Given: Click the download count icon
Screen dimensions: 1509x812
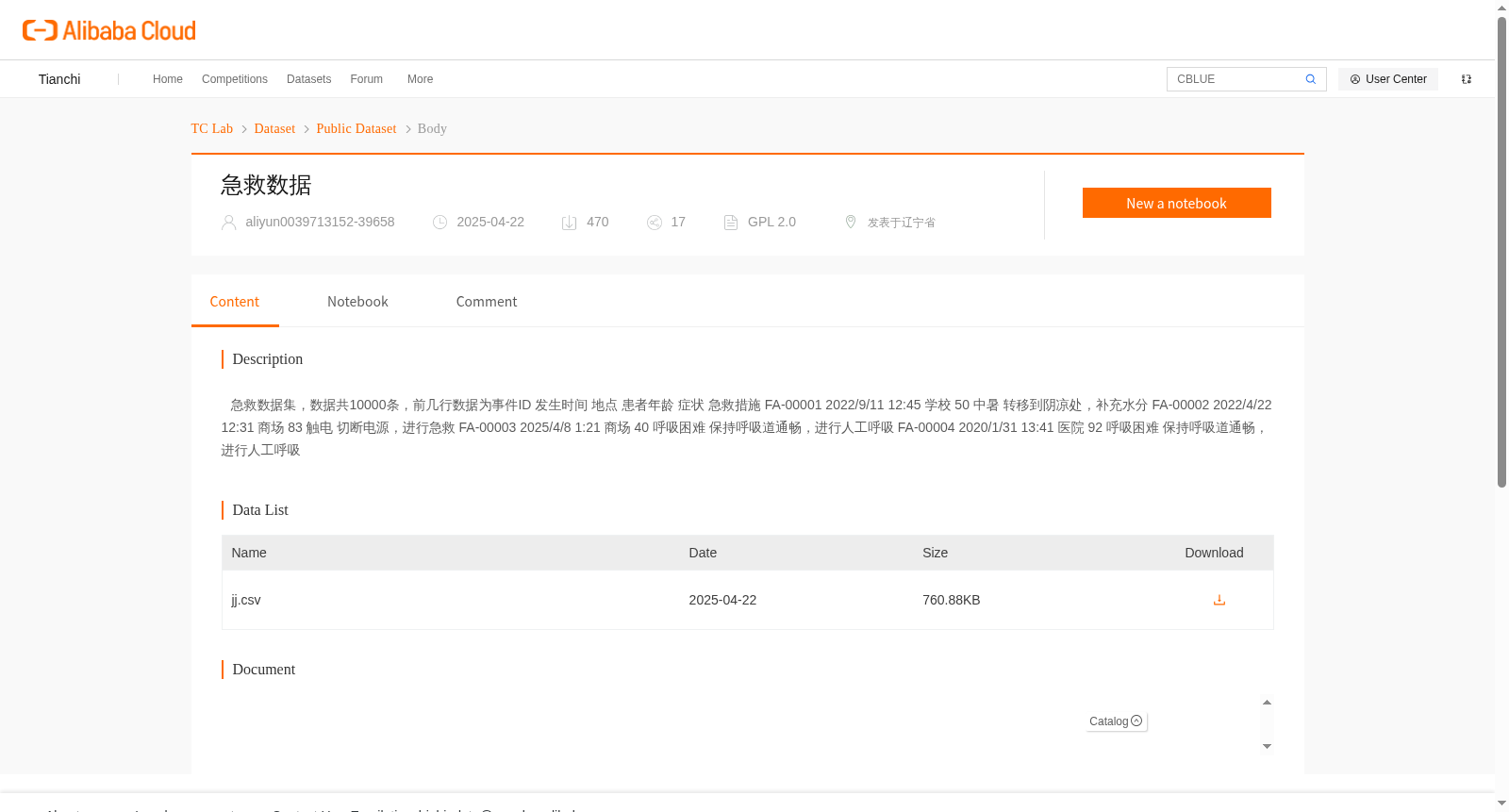Looking at the screenshot, I should pyautogui.click(x=569, y=223).
